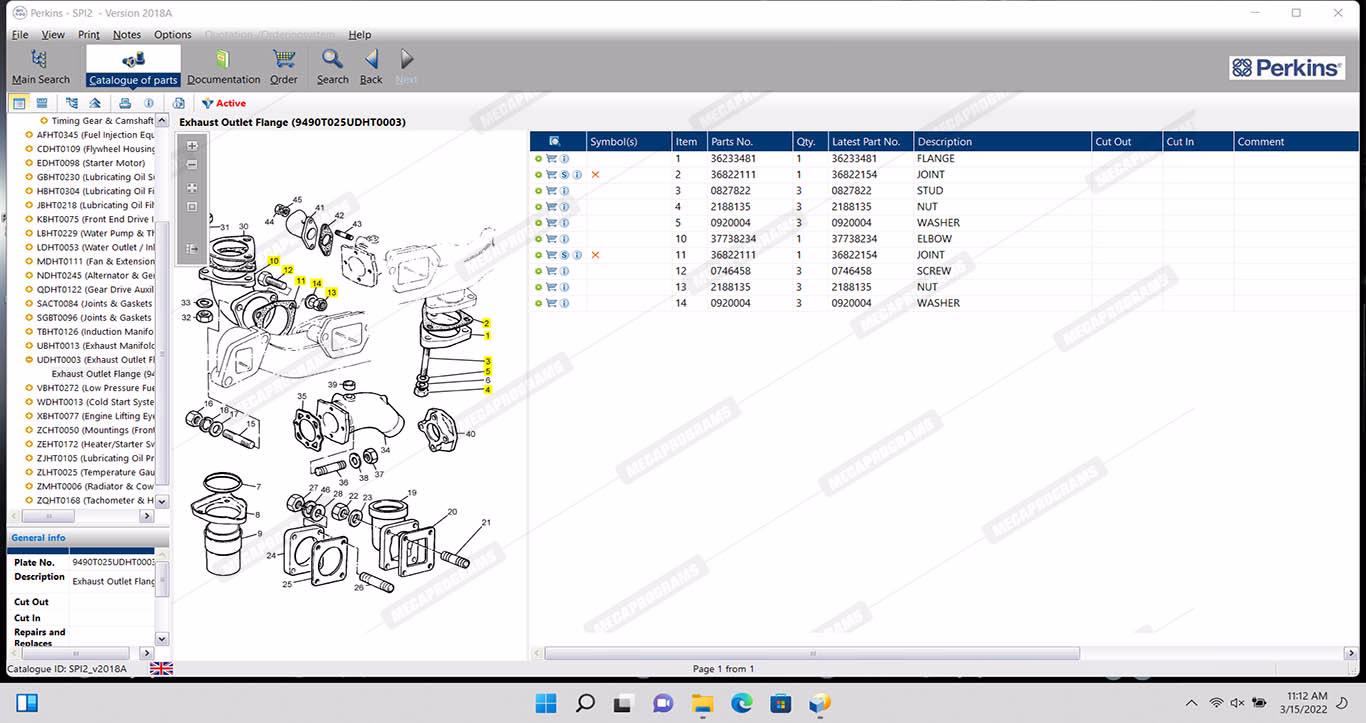This screenshot has width=1366, height=723.
Task: Expand the ZMHT0006 Radiator node
Action: pyautogui.click(x=29, y=486)
